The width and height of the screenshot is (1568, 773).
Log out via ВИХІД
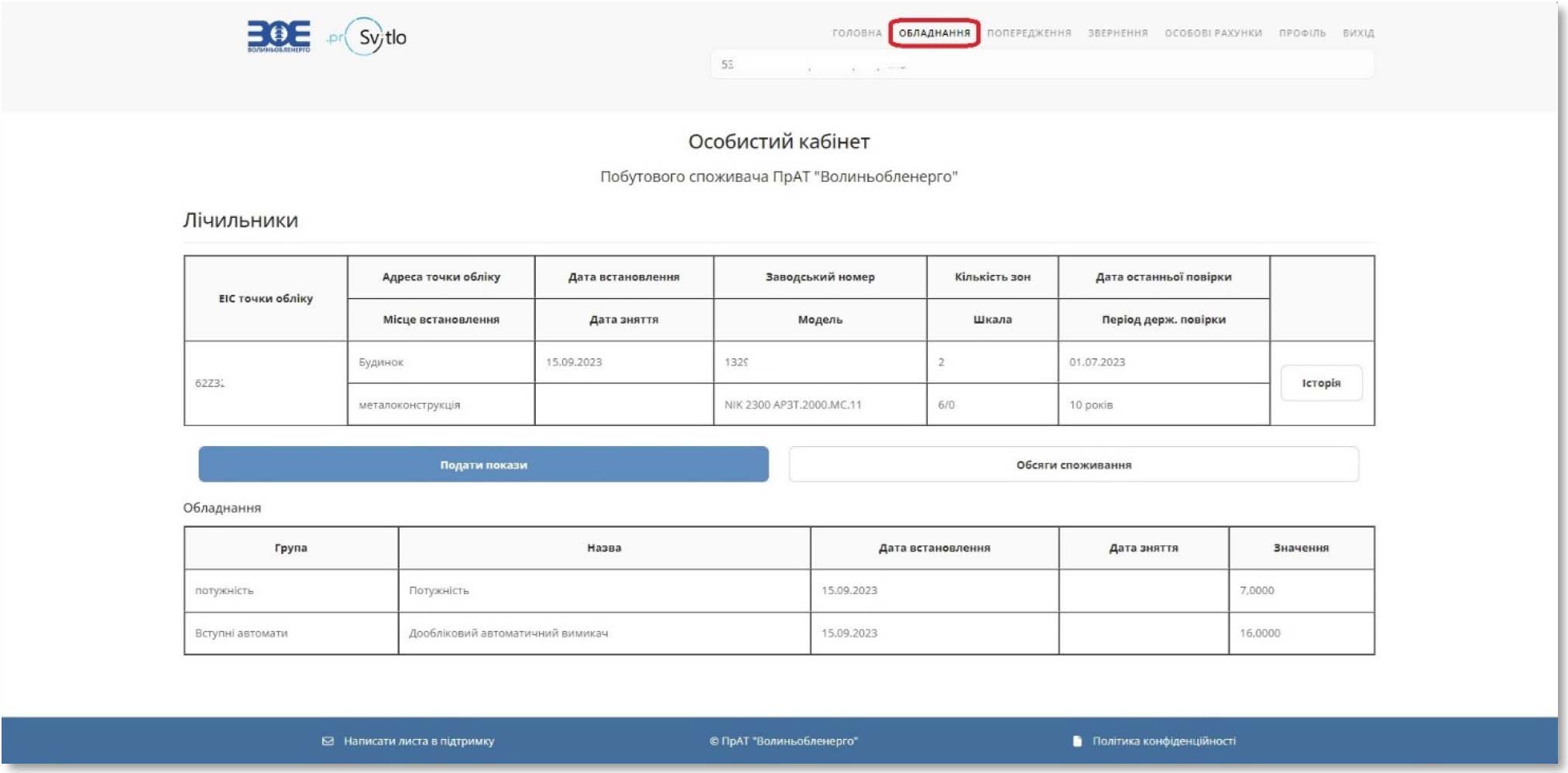(x=1358, y=33)
